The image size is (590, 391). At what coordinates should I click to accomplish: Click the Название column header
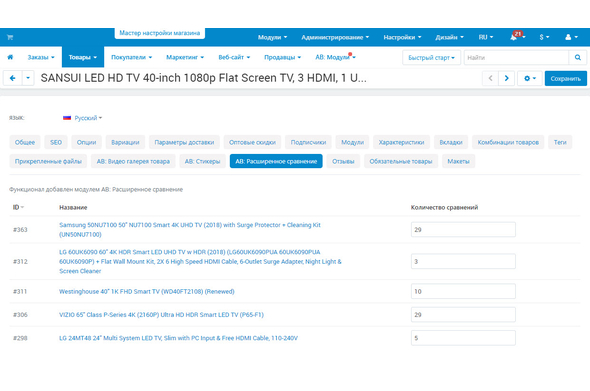73,207
